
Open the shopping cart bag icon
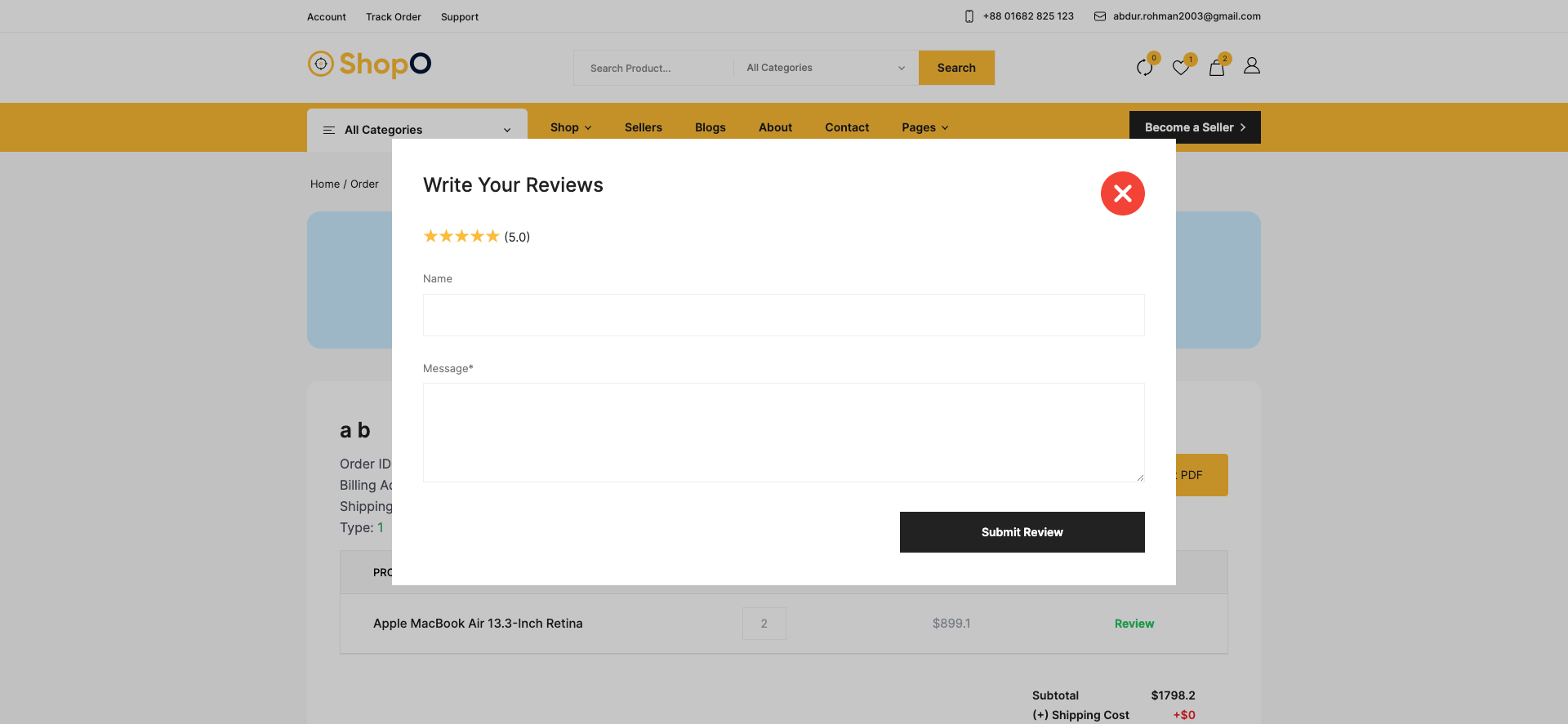1216,68
